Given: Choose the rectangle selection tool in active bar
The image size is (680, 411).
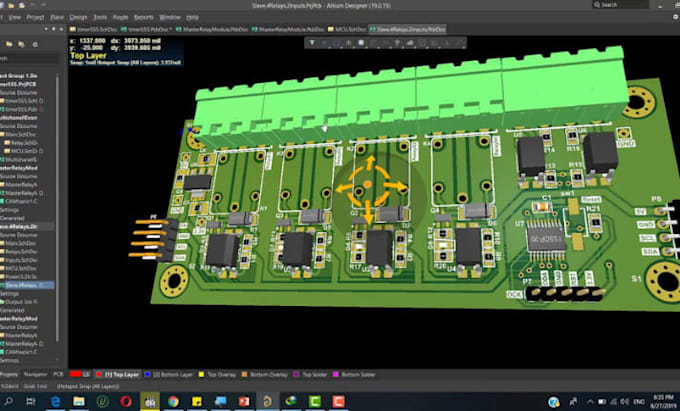Looking at the screenshot, I should pyautogui.click(x=337, y=43).
